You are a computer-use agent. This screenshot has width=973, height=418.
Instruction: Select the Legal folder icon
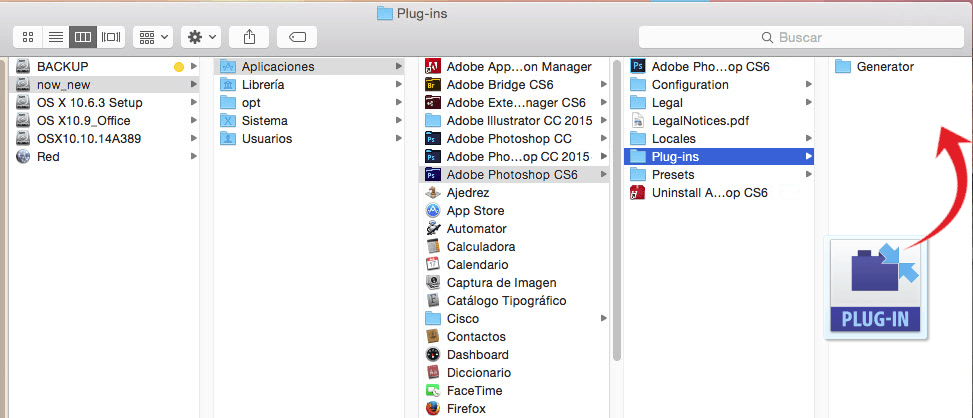point(638,102)
